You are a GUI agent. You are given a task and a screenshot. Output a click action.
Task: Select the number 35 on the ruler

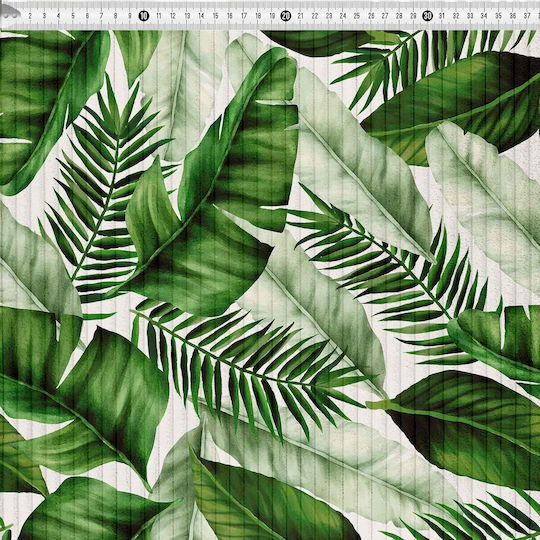498,16
